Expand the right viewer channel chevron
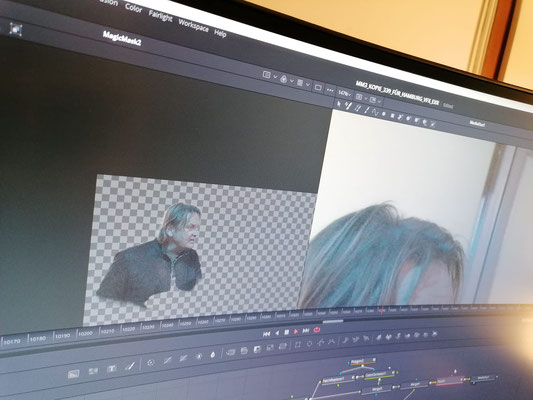 point(379,101)
